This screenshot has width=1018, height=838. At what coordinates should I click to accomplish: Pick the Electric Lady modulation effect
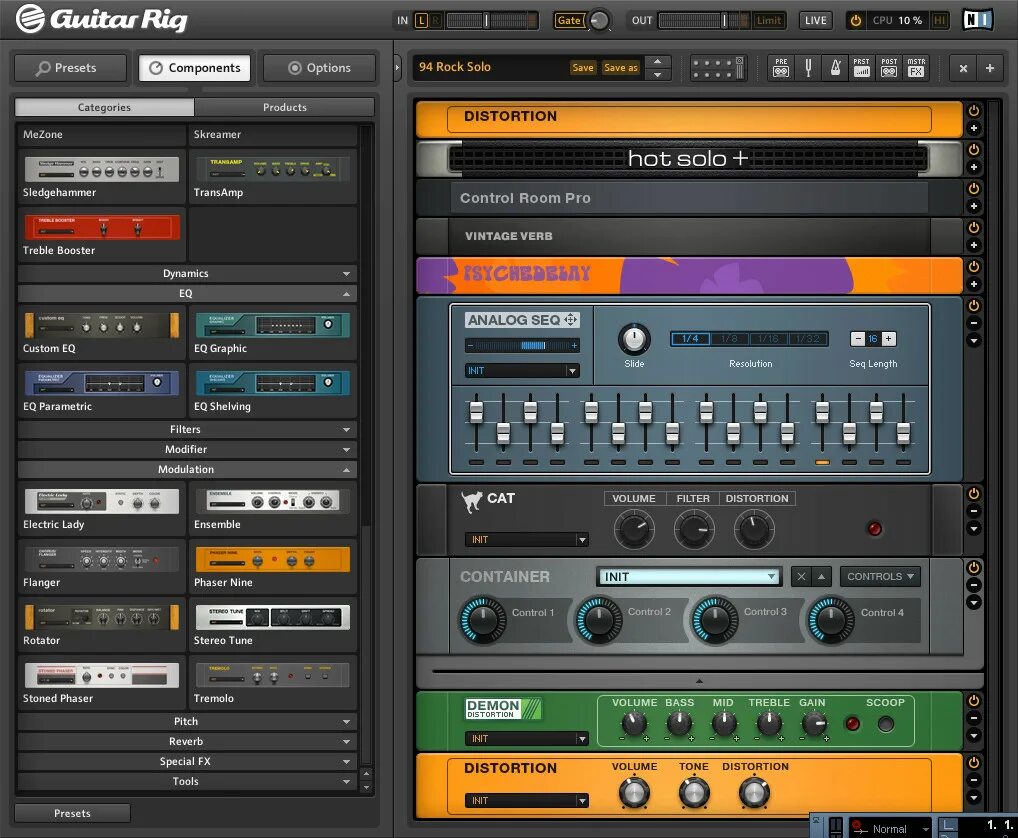click(101, 501)
